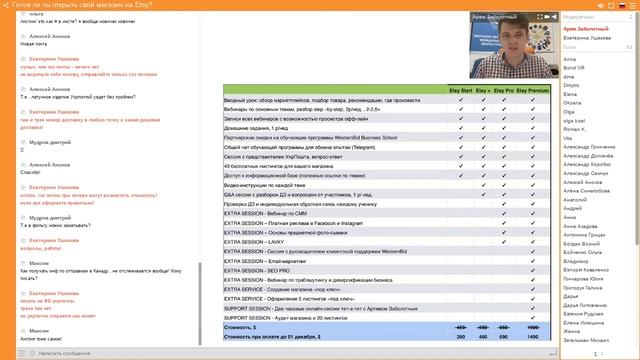Click the 'EXTRA SESSION - SEO PRO' table row
The height and width of the screenshot is (360, 640).
click(387, 271)
